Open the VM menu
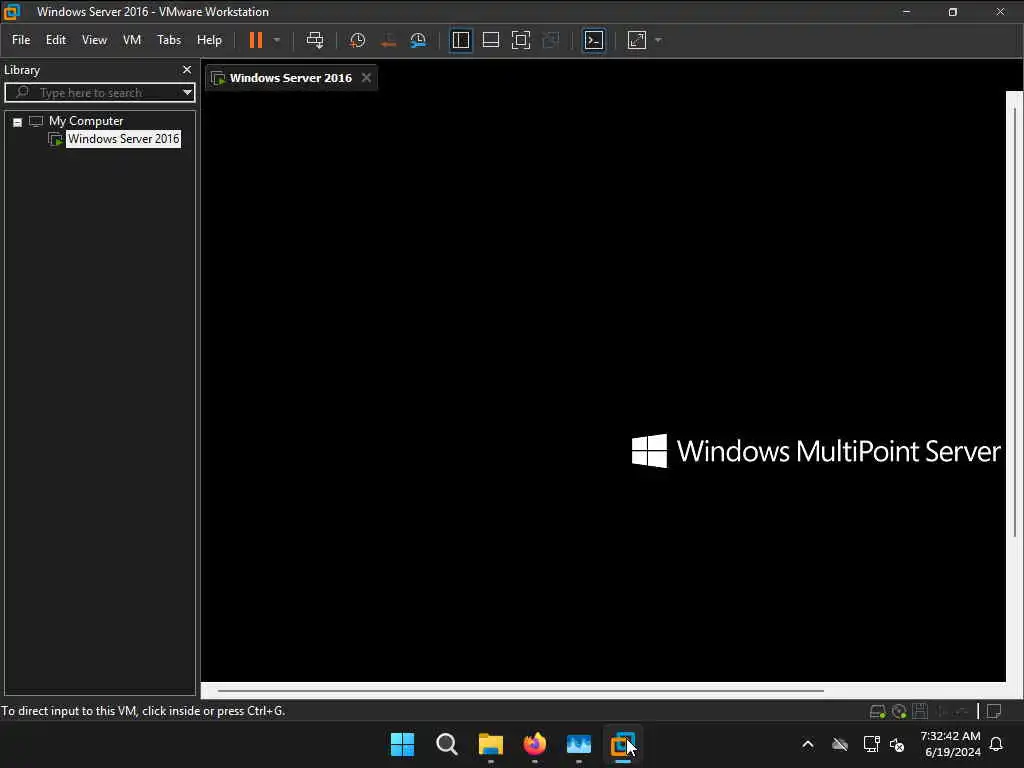Viewport: 1024px width, 768px height. pyautogui.click(x=132, y=40)
